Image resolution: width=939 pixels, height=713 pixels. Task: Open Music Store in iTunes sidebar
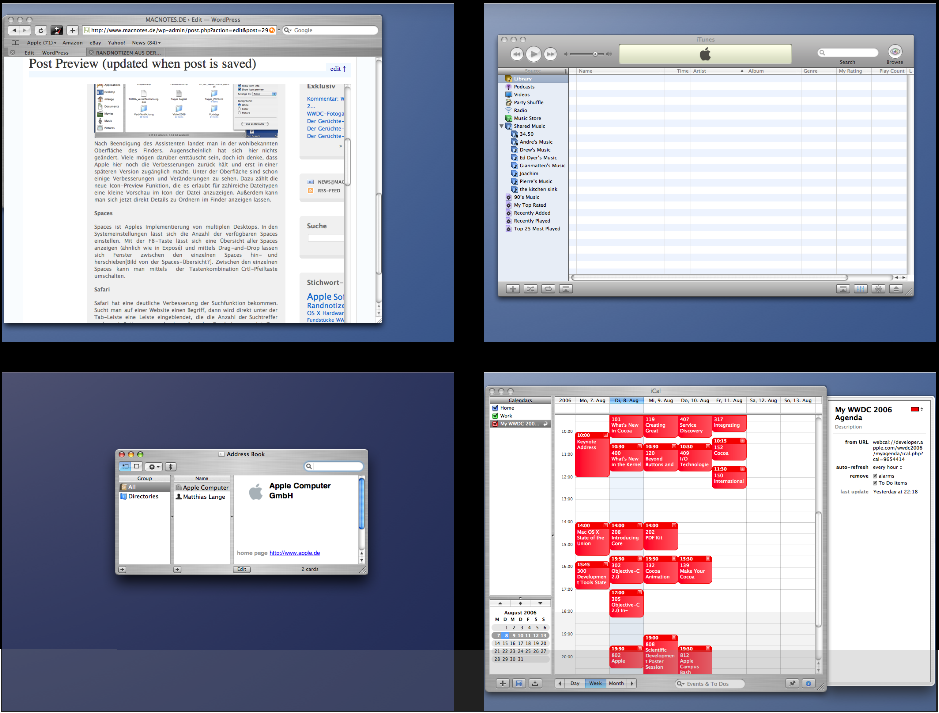coord(533,118)
